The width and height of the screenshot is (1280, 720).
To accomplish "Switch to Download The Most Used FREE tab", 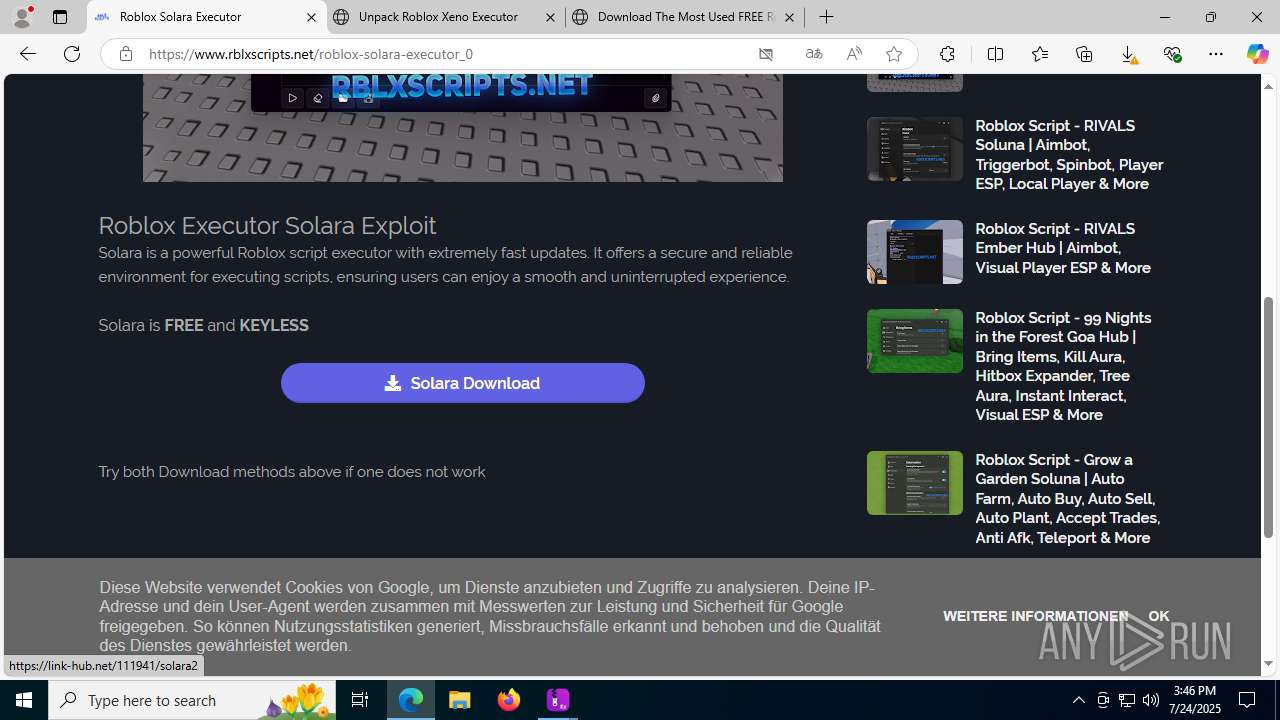I will point(685,17).
